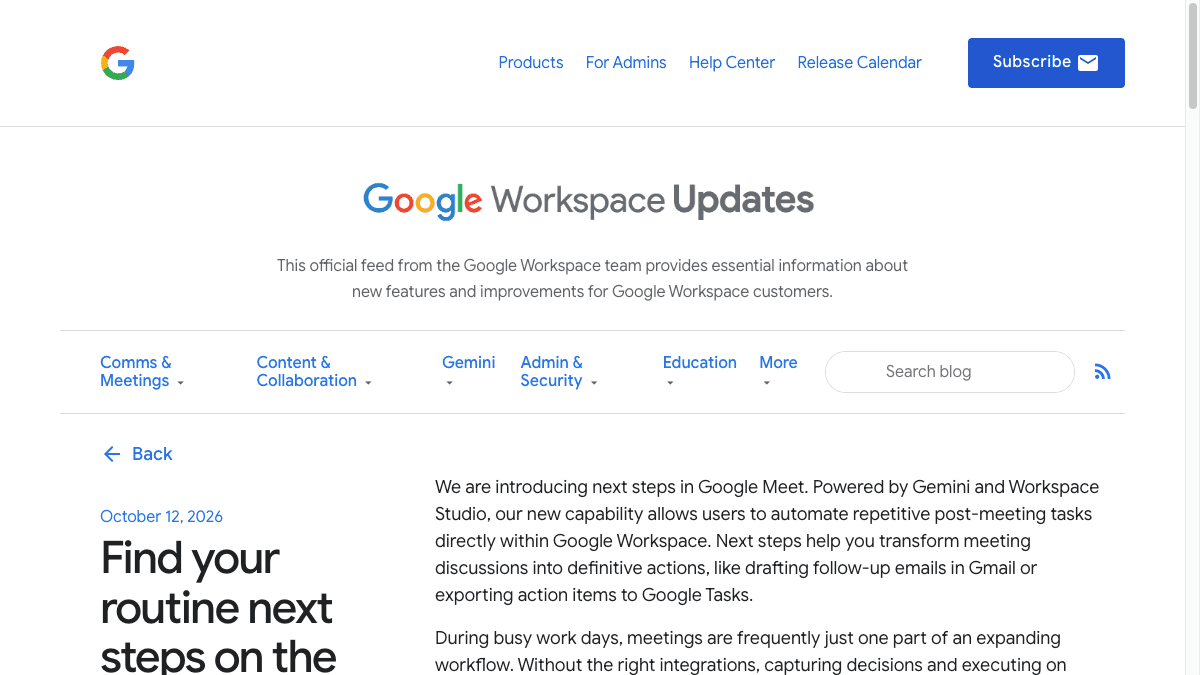The width and height of the screenshot is (1200, 675).
Task: Expand Admin & Security menu
Action: pos(559,372)
